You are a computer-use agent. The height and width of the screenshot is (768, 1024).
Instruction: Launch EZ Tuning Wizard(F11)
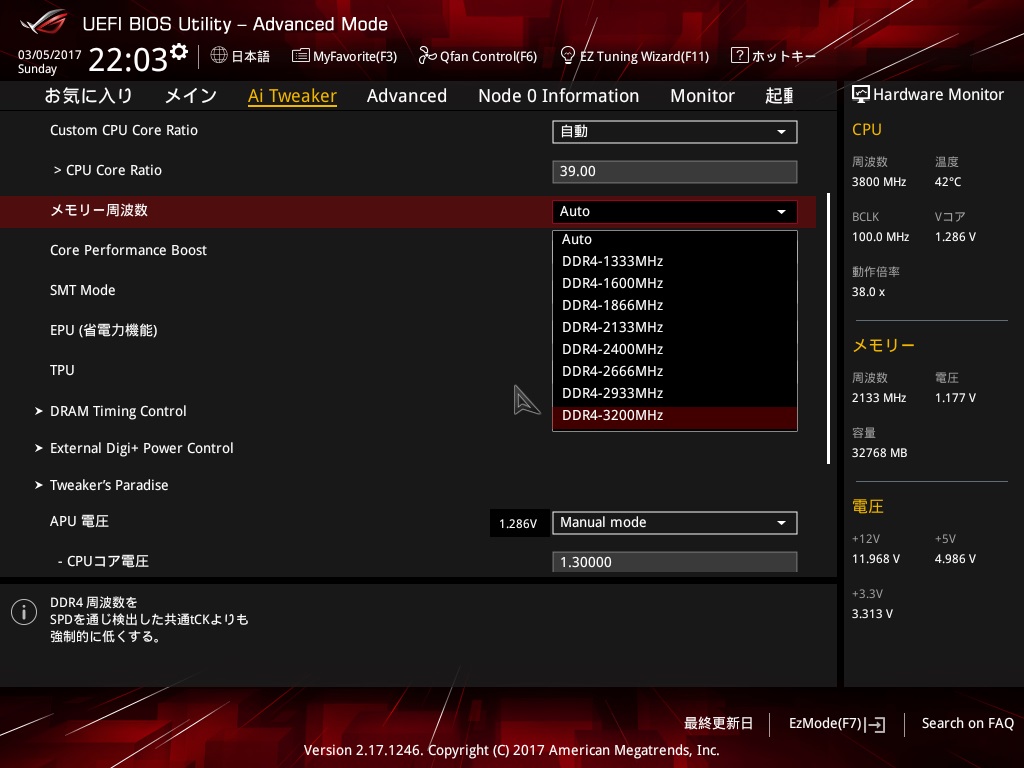[x=635, y=56]
